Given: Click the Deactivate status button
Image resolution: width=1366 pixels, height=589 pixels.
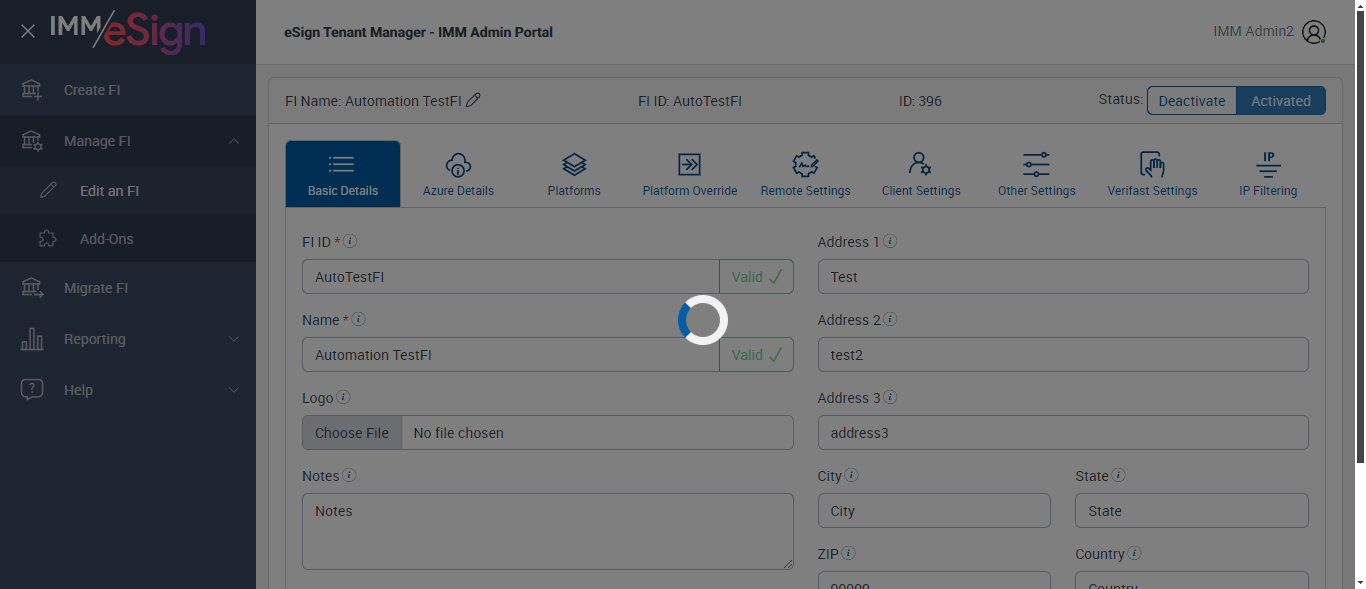Looking at the screenshot, I should pyautogui.click(x=1192, y=101).
